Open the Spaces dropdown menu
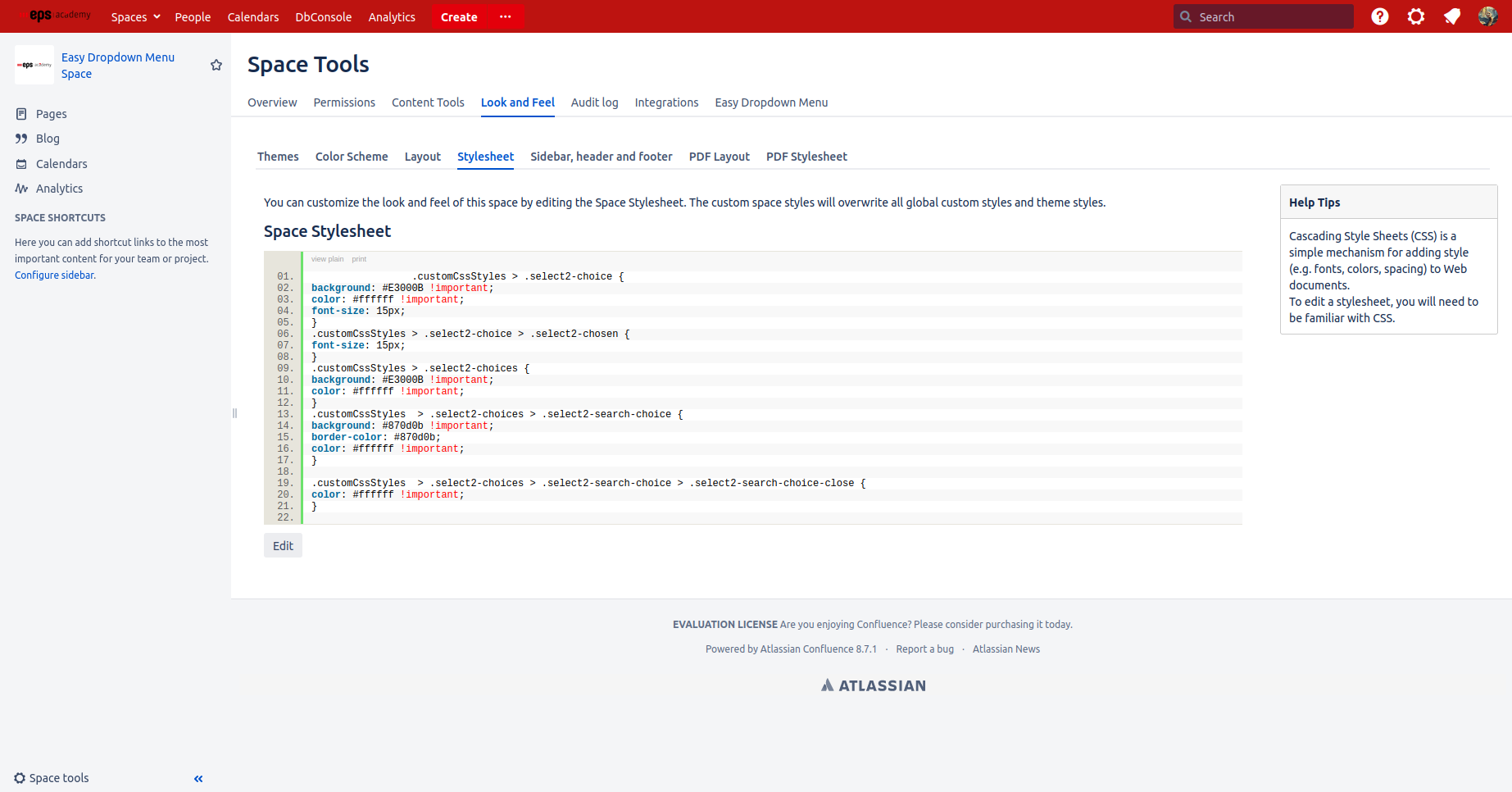Image resolution: width=1512 pixels, height=792 pixels. [x=135, y=16]
